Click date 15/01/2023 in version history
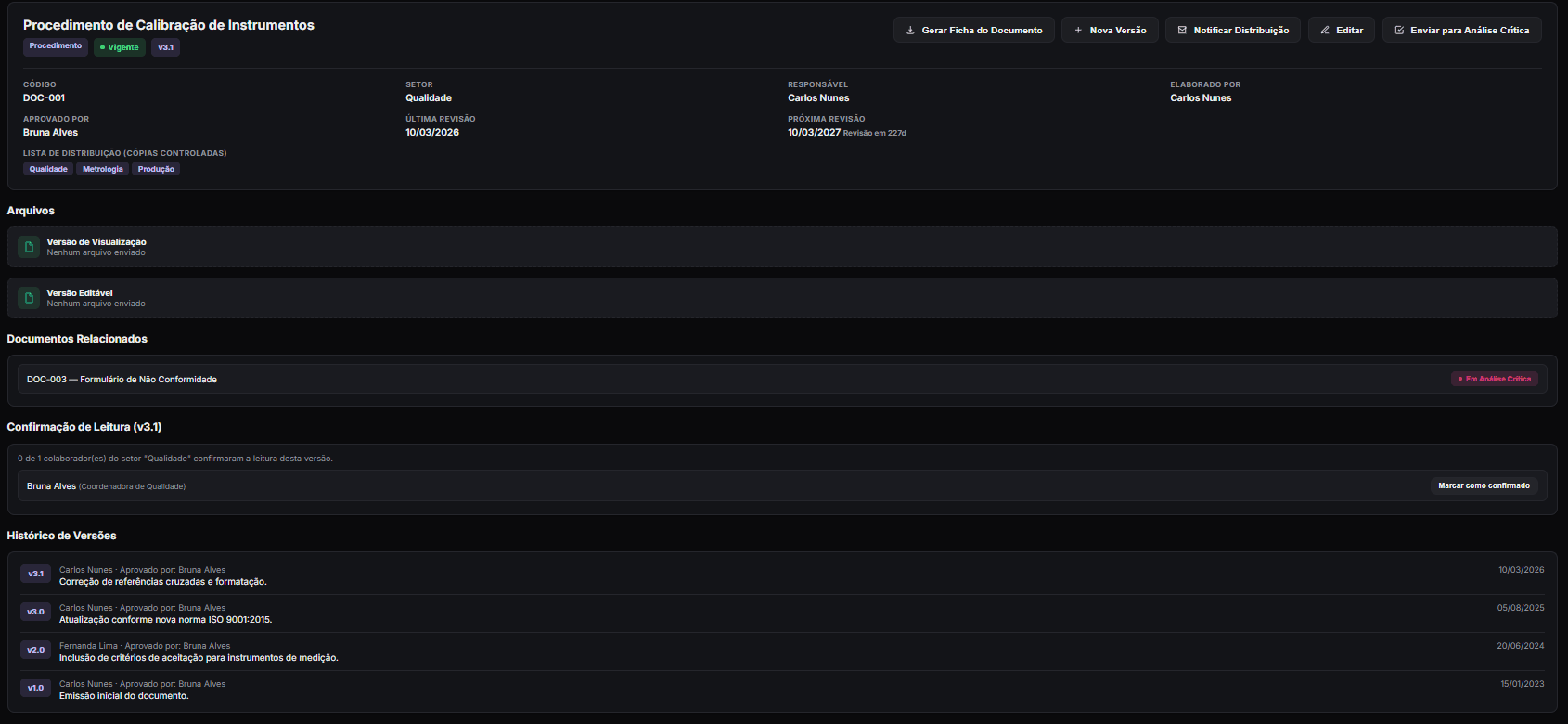This screenshot has height=724, width=1568. pos(1523,684)
